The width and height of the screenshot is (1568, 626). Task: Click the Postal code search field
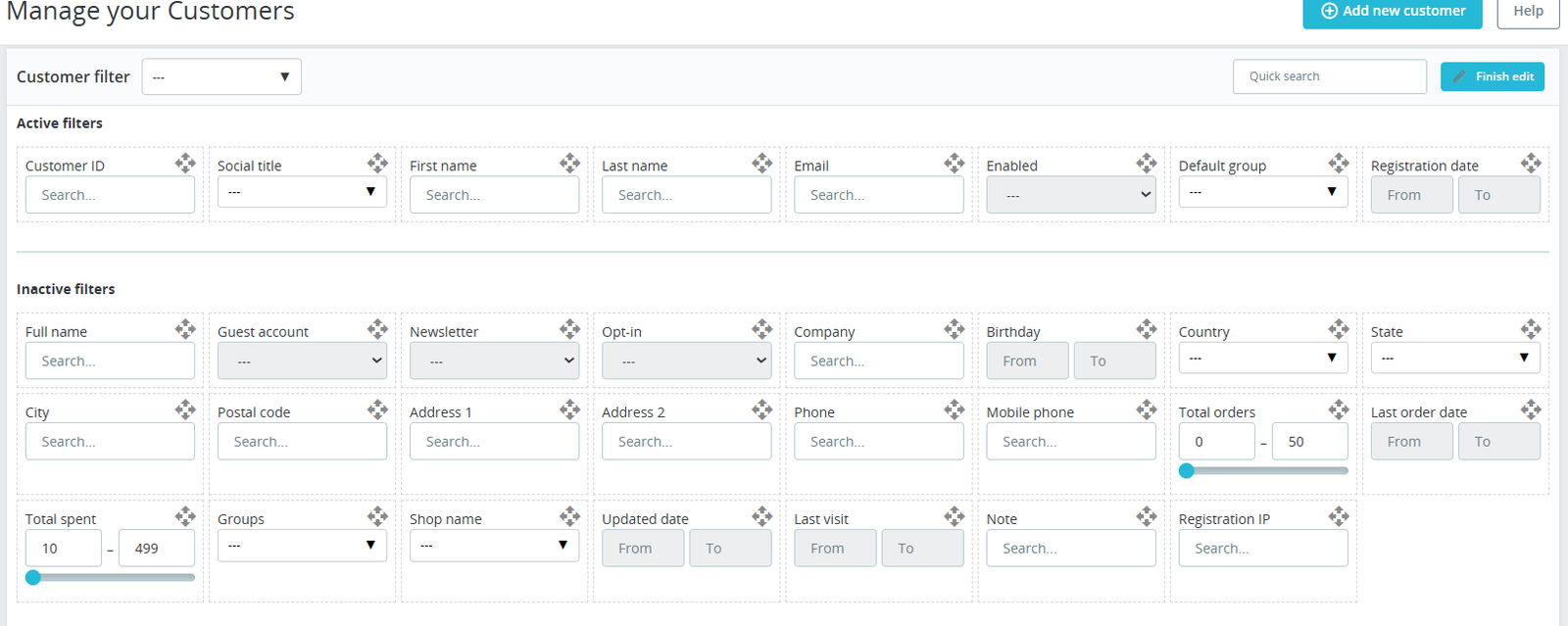point(302,441)
